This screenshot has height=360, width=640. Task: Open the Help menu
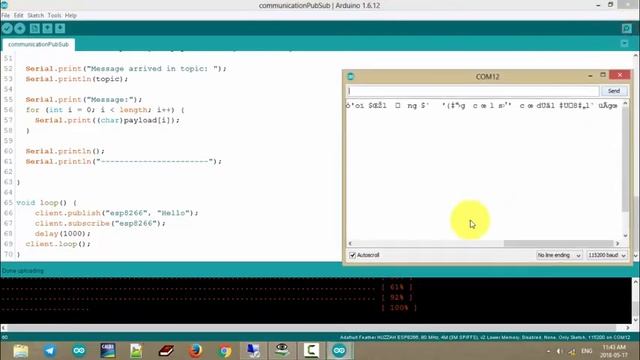pyautogui.click(x=71, y=16)
